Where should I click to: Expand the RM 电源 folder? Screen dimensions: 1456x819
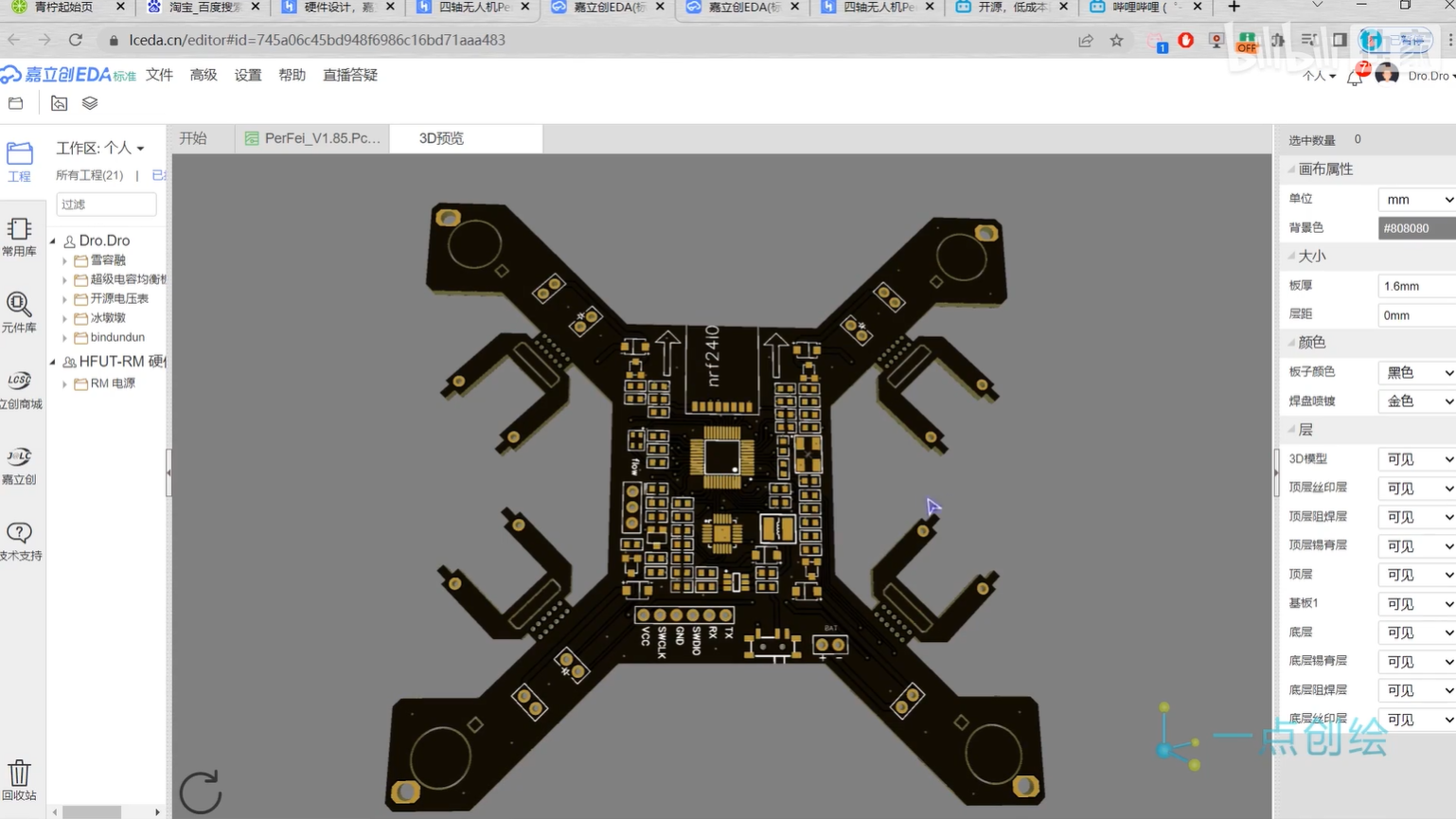(x=64, y=384)
